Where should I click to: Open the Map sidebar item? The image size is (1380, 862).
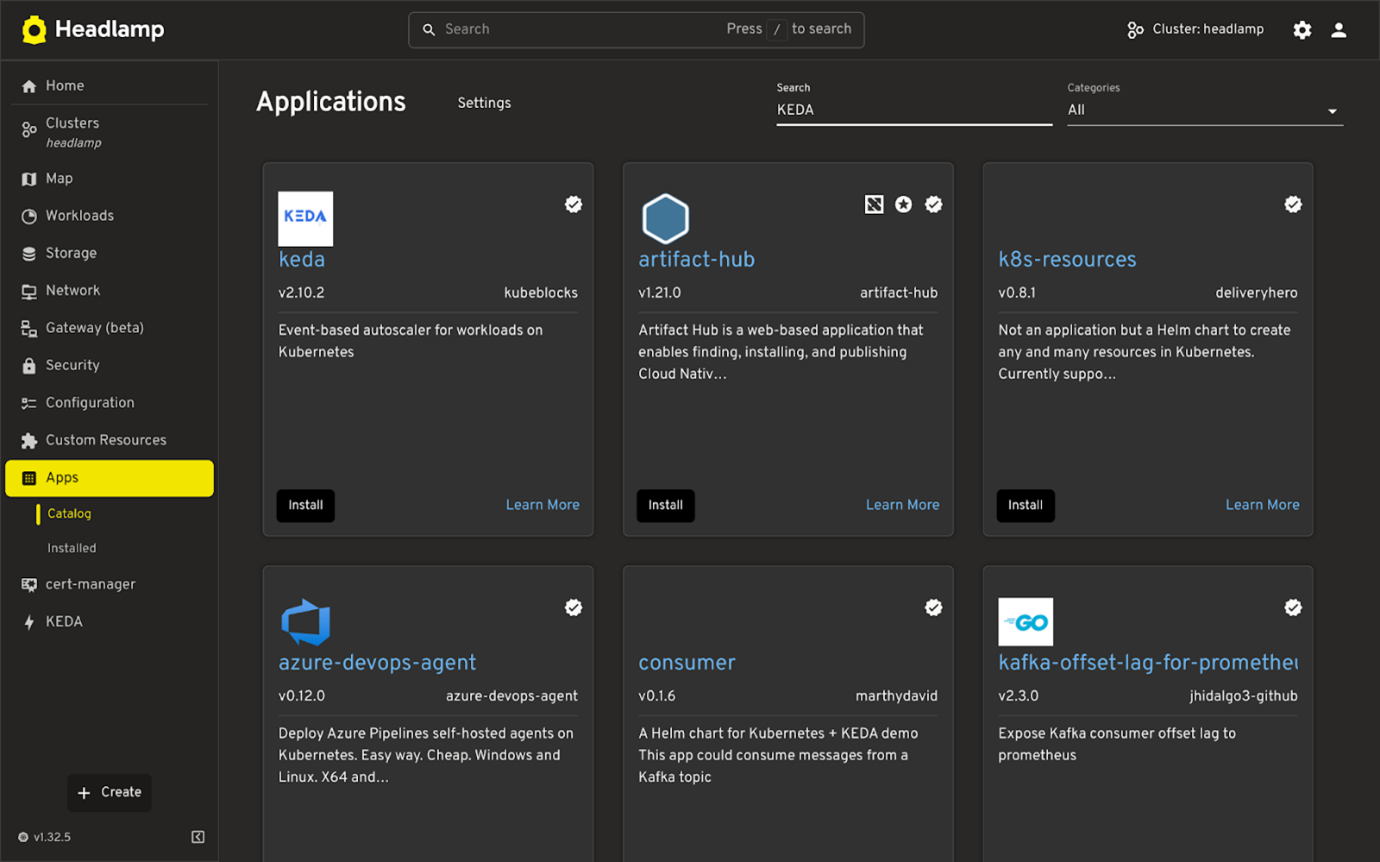109,178
